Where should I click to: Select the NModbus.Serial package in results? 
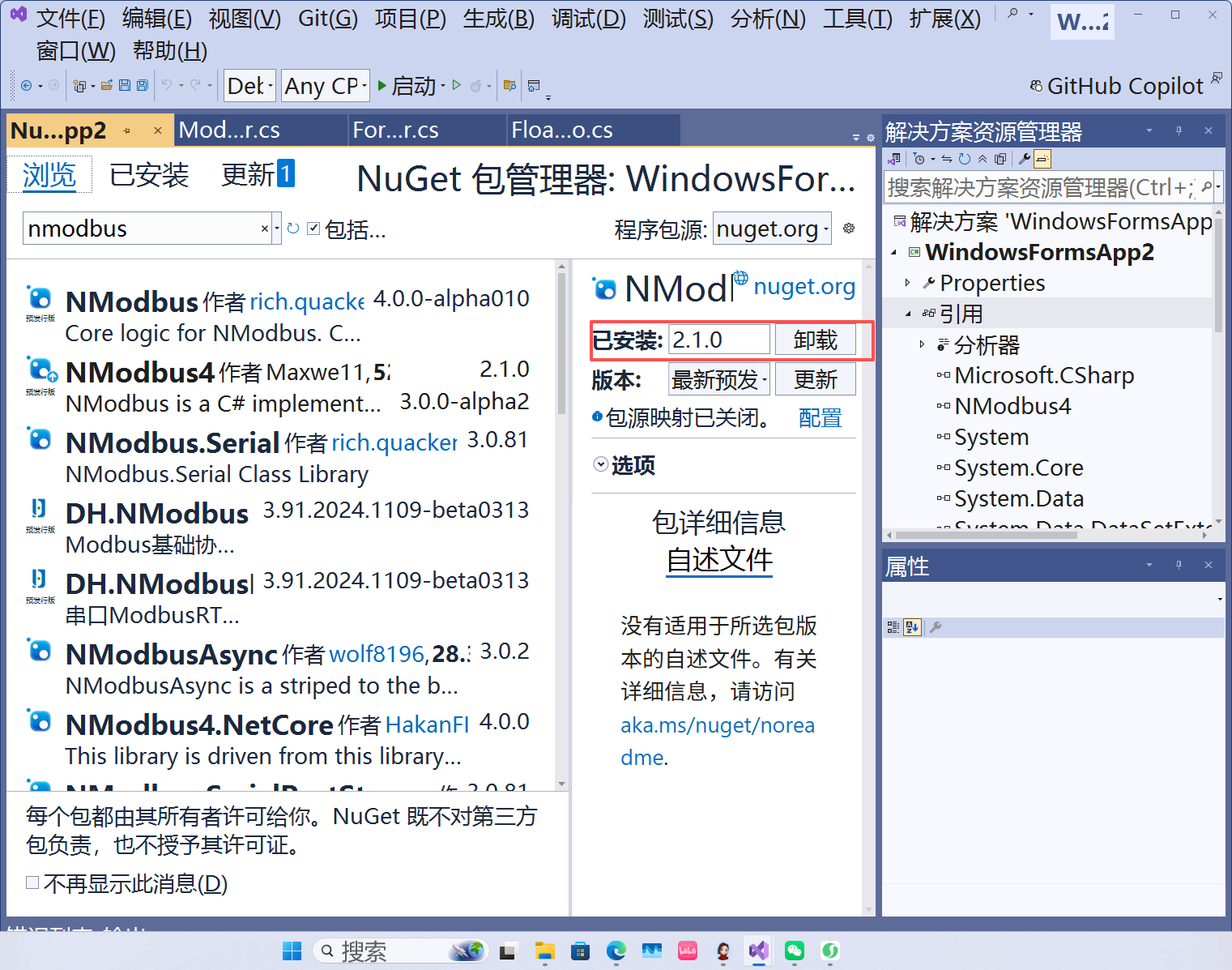click(280, 457)
